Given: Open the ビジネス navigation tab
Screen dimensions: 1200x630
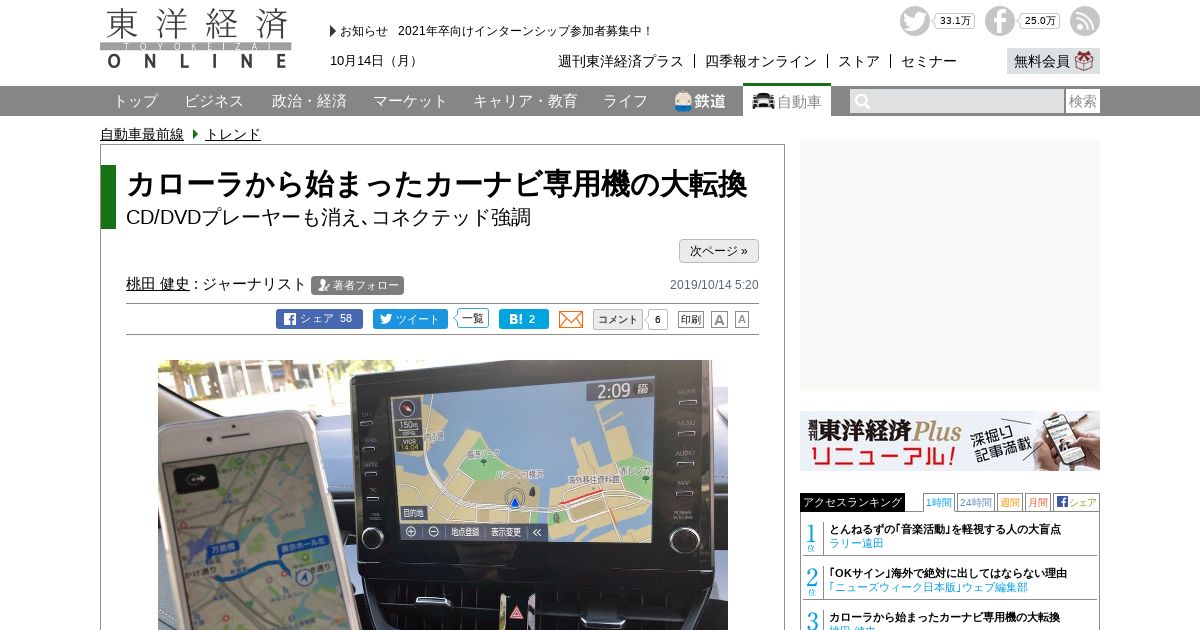Looking at the screenshot, I should [214, 101].
